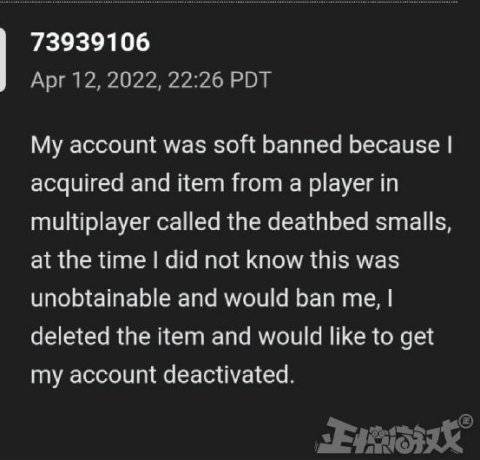Click the words "deathbed smalls"
The height and width of the screenshot is (460, 480).
(360, 221)
